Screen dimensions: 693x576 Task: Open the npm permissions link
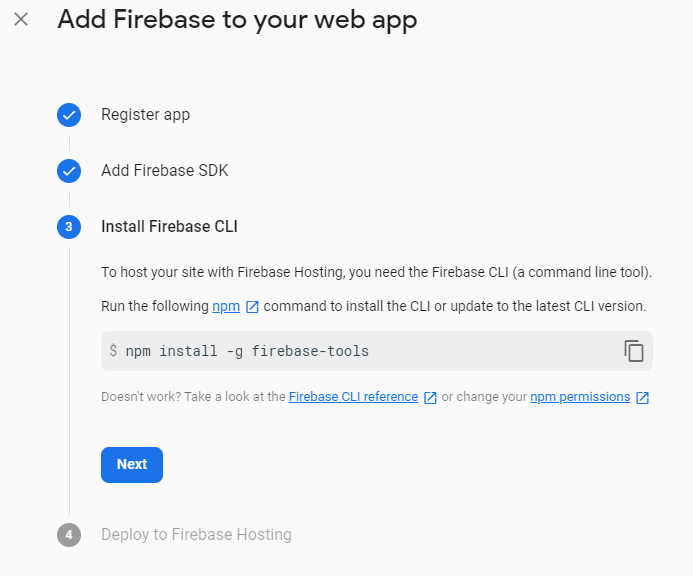click(x=580, y=397)
